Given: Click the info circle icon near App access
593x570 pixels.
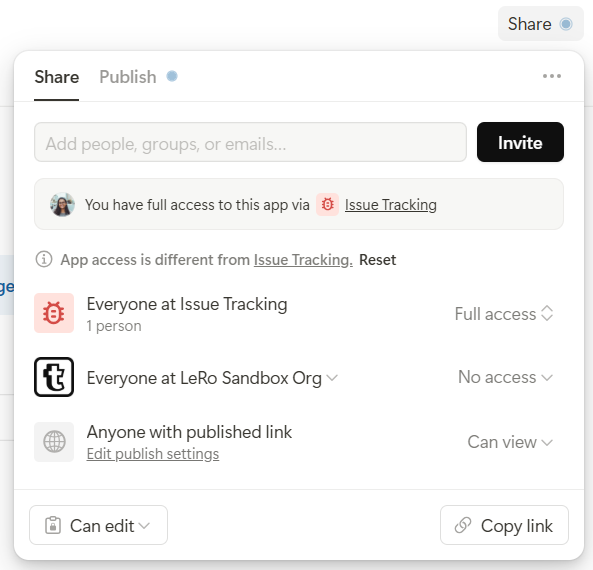Looking at the screenshot, I should (x=44, y=259).
